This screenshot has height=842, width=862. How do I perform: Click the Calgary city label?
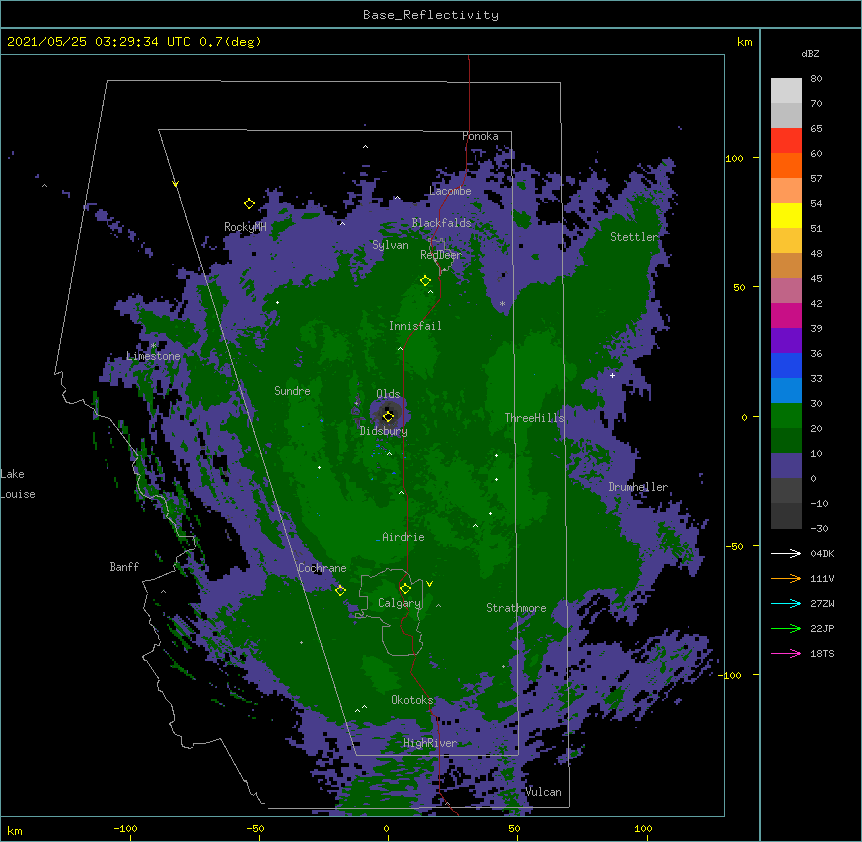coord(399,603)
